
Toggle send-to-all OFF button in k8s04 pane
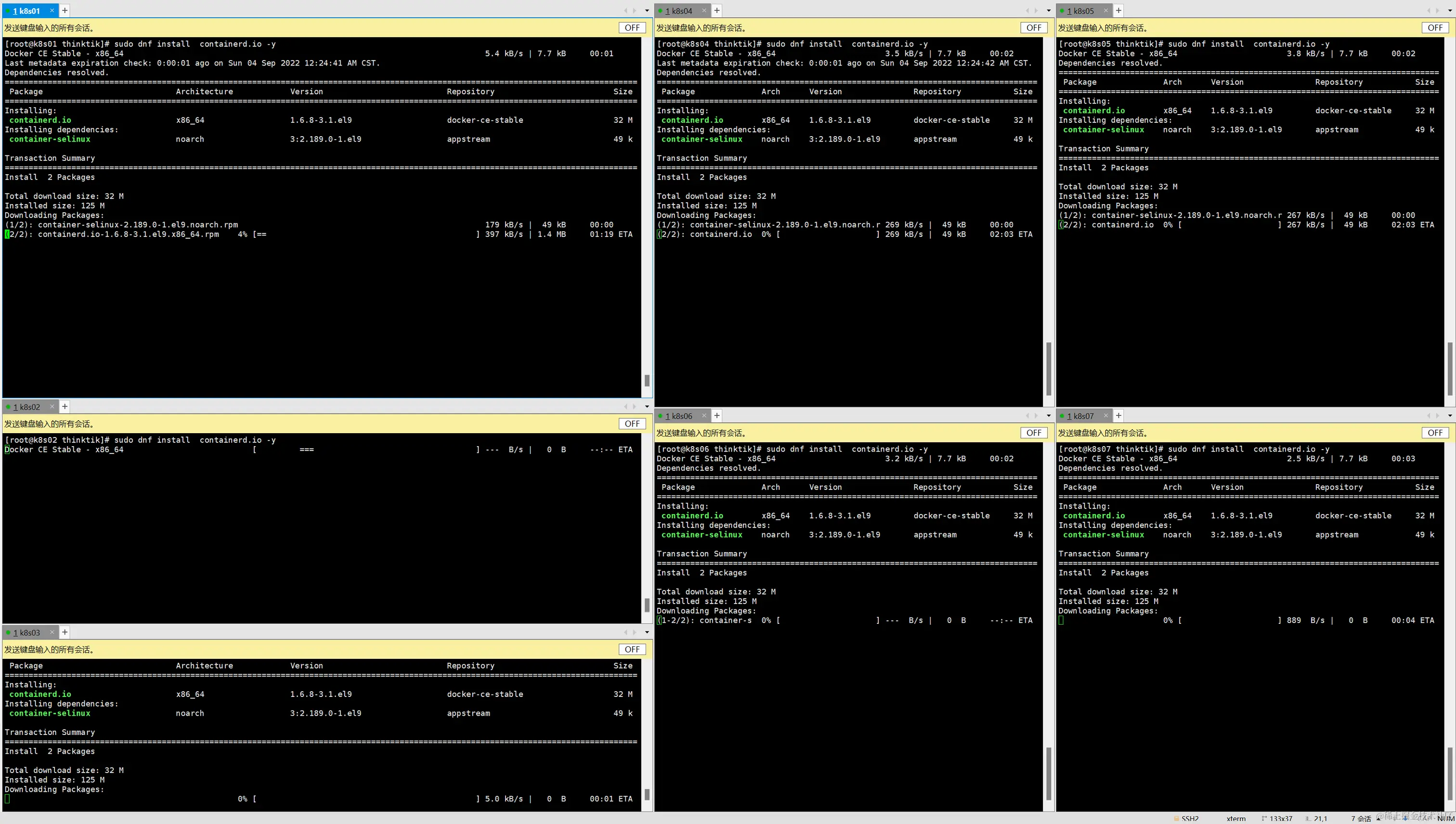click(1034, 28)
